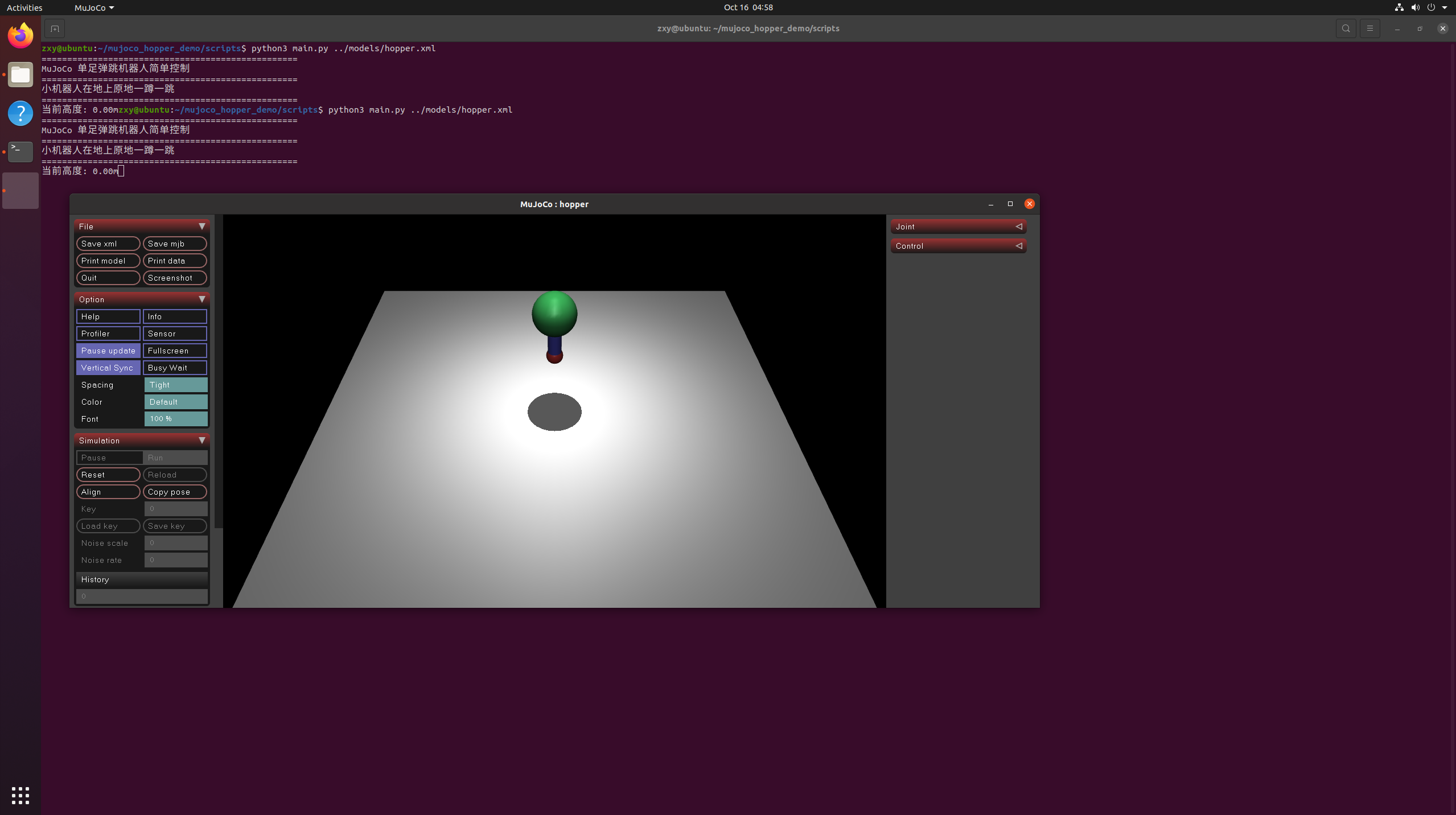Viewport: 1456px width, 815px height.
Task: Open Files from the Ubuntu dock
Action: coord(20,75)
